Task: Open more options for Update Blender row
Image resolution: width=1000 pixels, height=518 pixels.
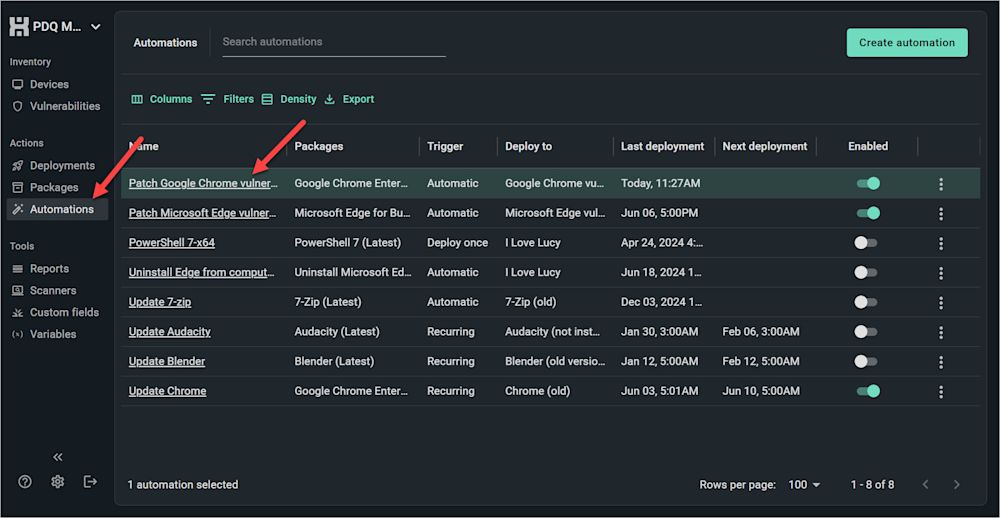Action: [941, 362]
